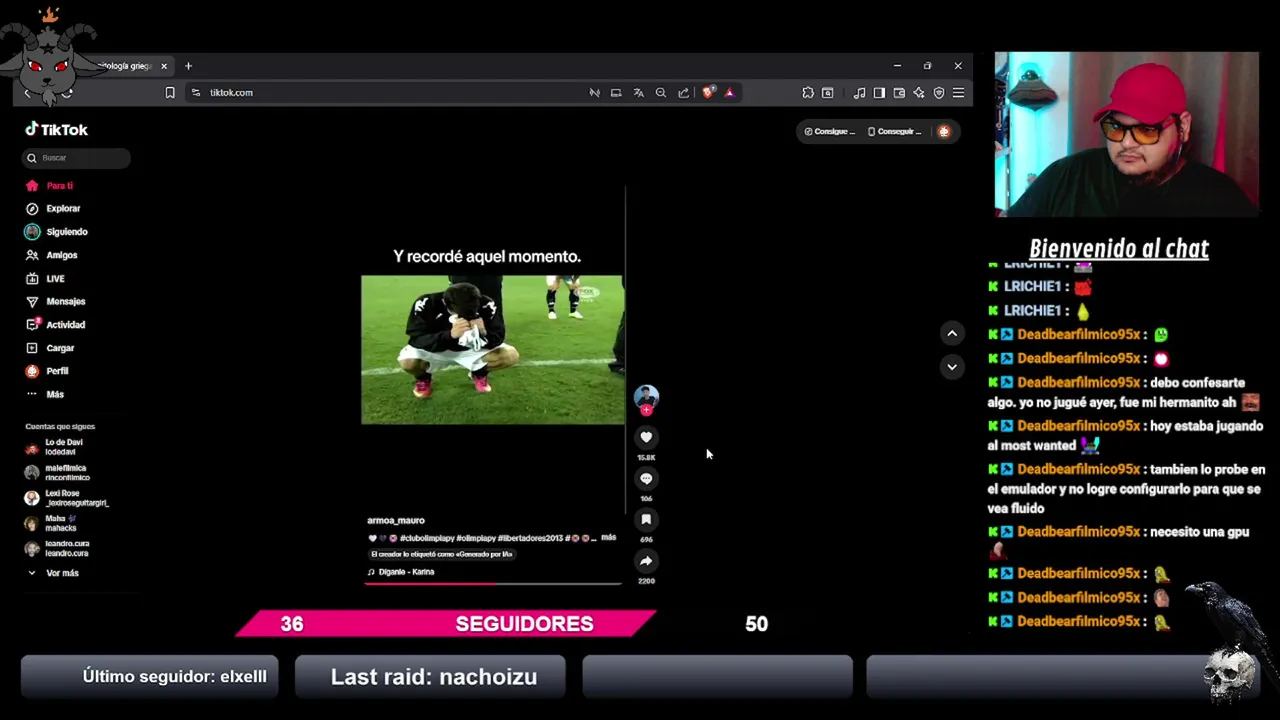This screenshot has height=720, width=1280.
Task: Open Lo de Davi account
Action: click(x=55, y=447)
